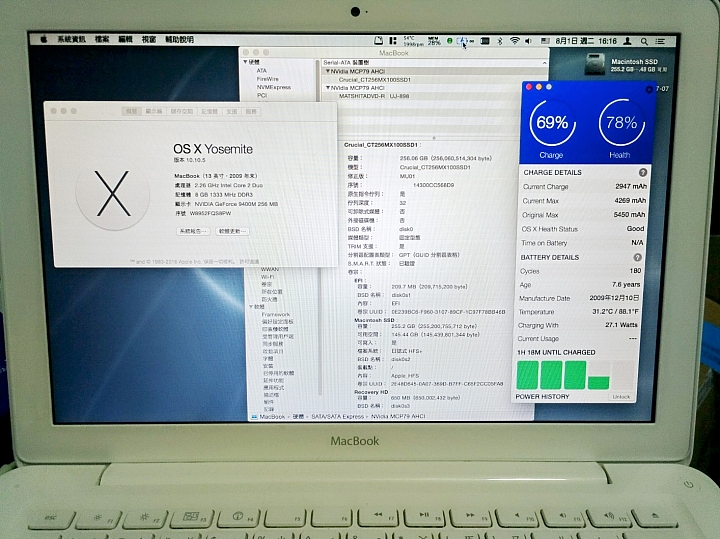The image size is (720, 539).
Task: Open battery app settings gear icon
Action: tap(648, 90)
